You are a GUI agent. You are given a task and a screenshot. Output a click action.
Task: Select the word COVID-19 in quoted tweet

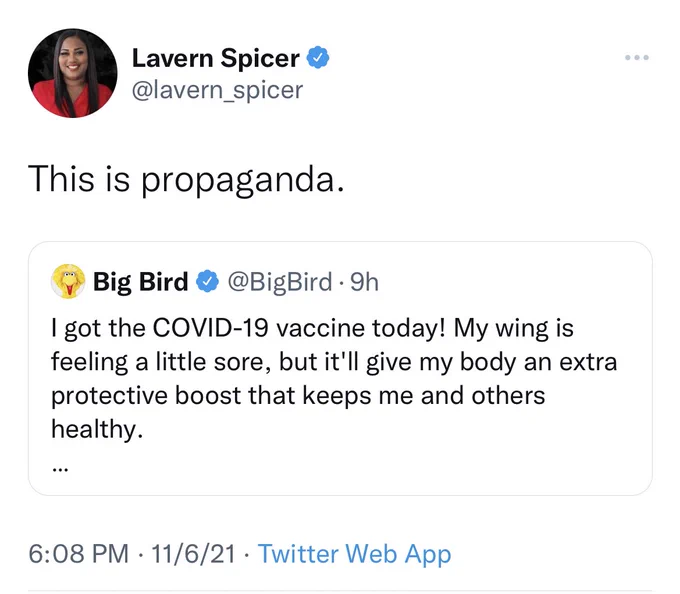tap(210, 328)
